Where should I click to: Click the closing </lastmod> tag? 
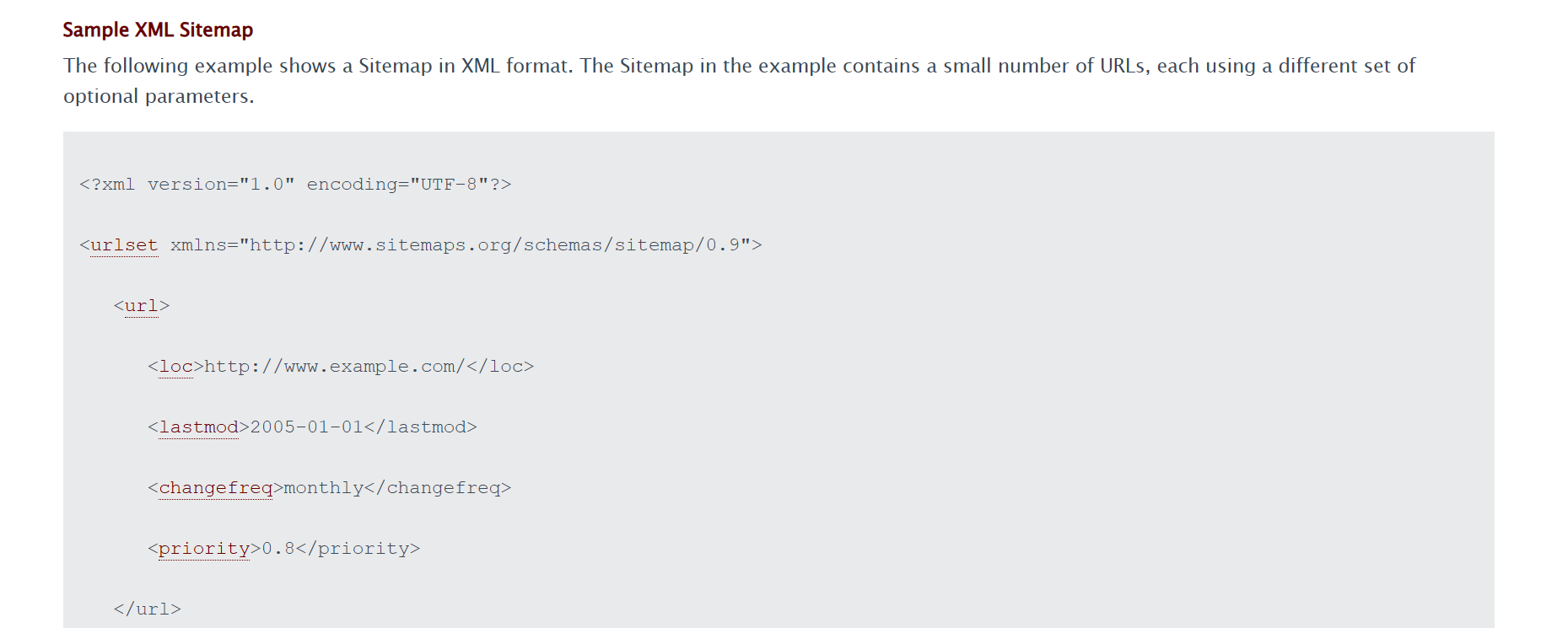tap(420, 427)
